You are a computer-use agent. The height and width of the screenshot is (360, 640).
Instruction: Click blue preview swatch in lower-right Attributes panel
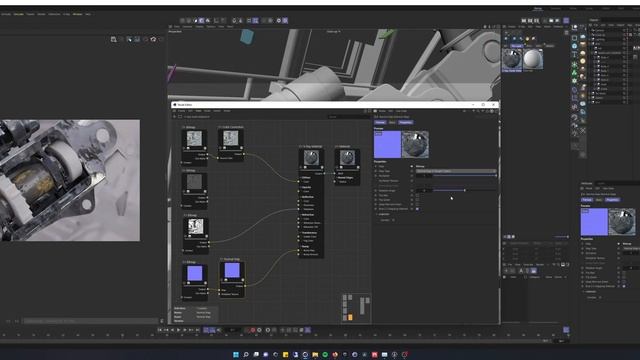click(594, 222)
